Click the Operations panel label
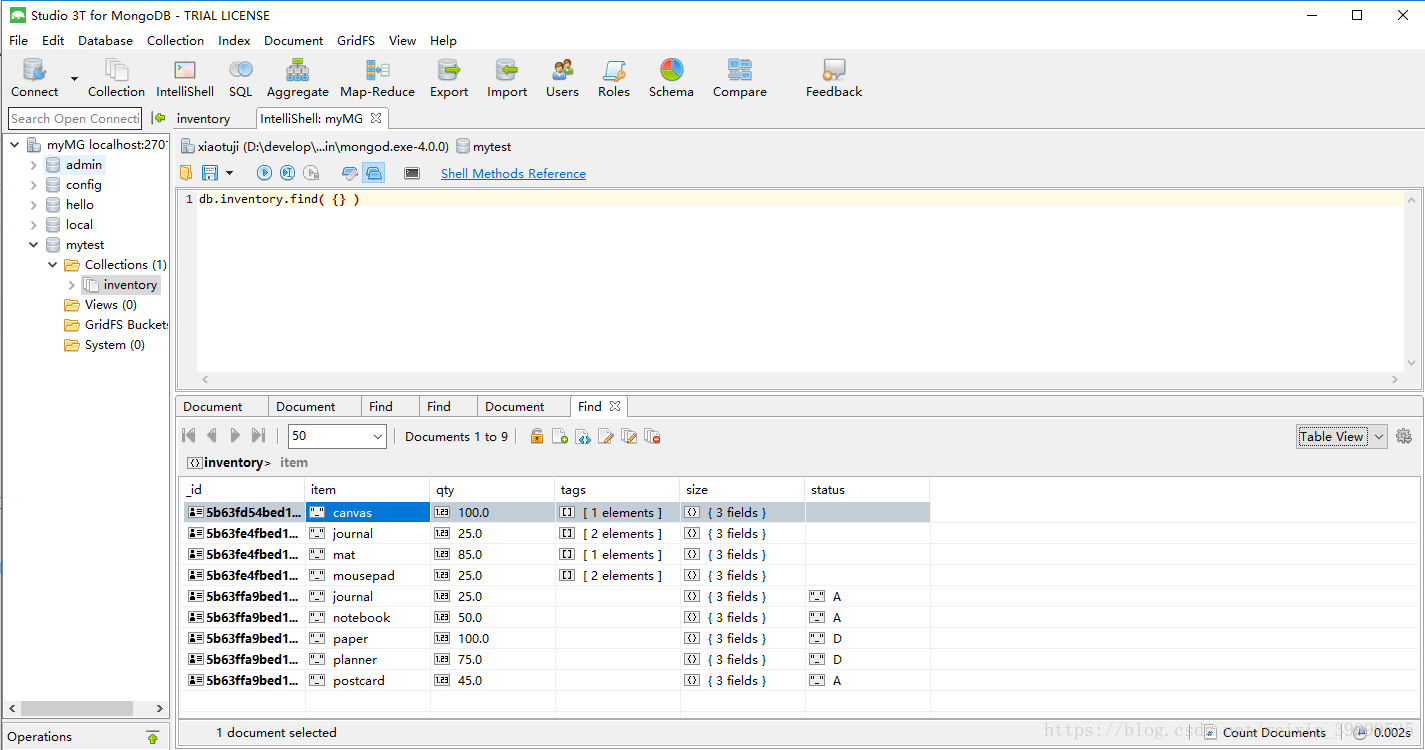Image resolution: width=1425 pixels, height=750 pixels. click(x=40, y=737)
